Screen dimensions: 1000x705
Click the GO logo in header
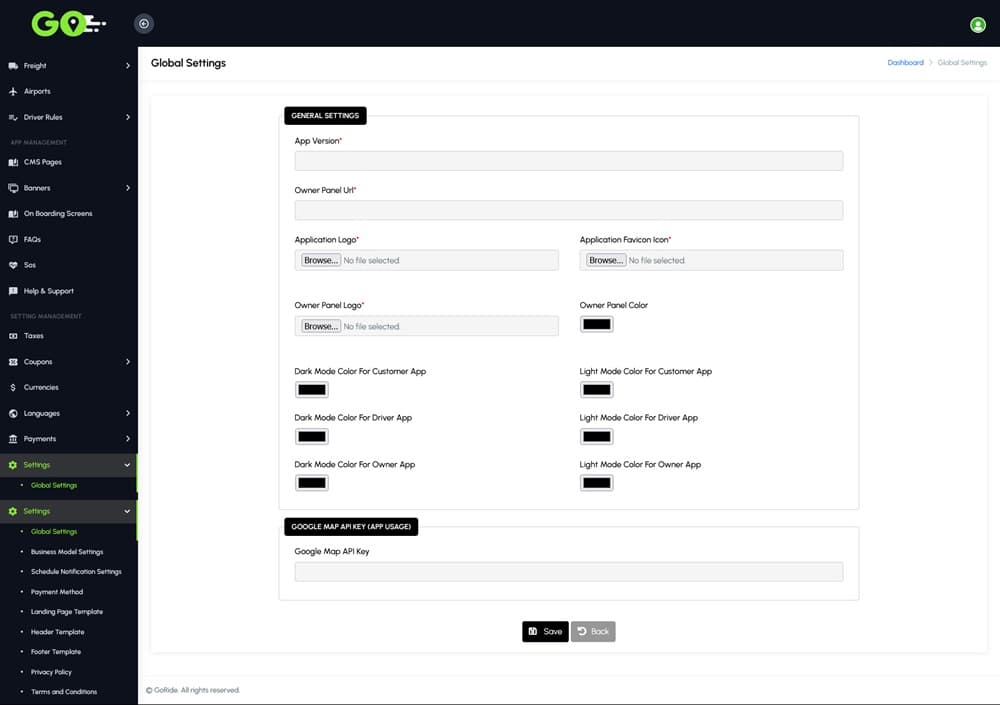tap(67, 23)
